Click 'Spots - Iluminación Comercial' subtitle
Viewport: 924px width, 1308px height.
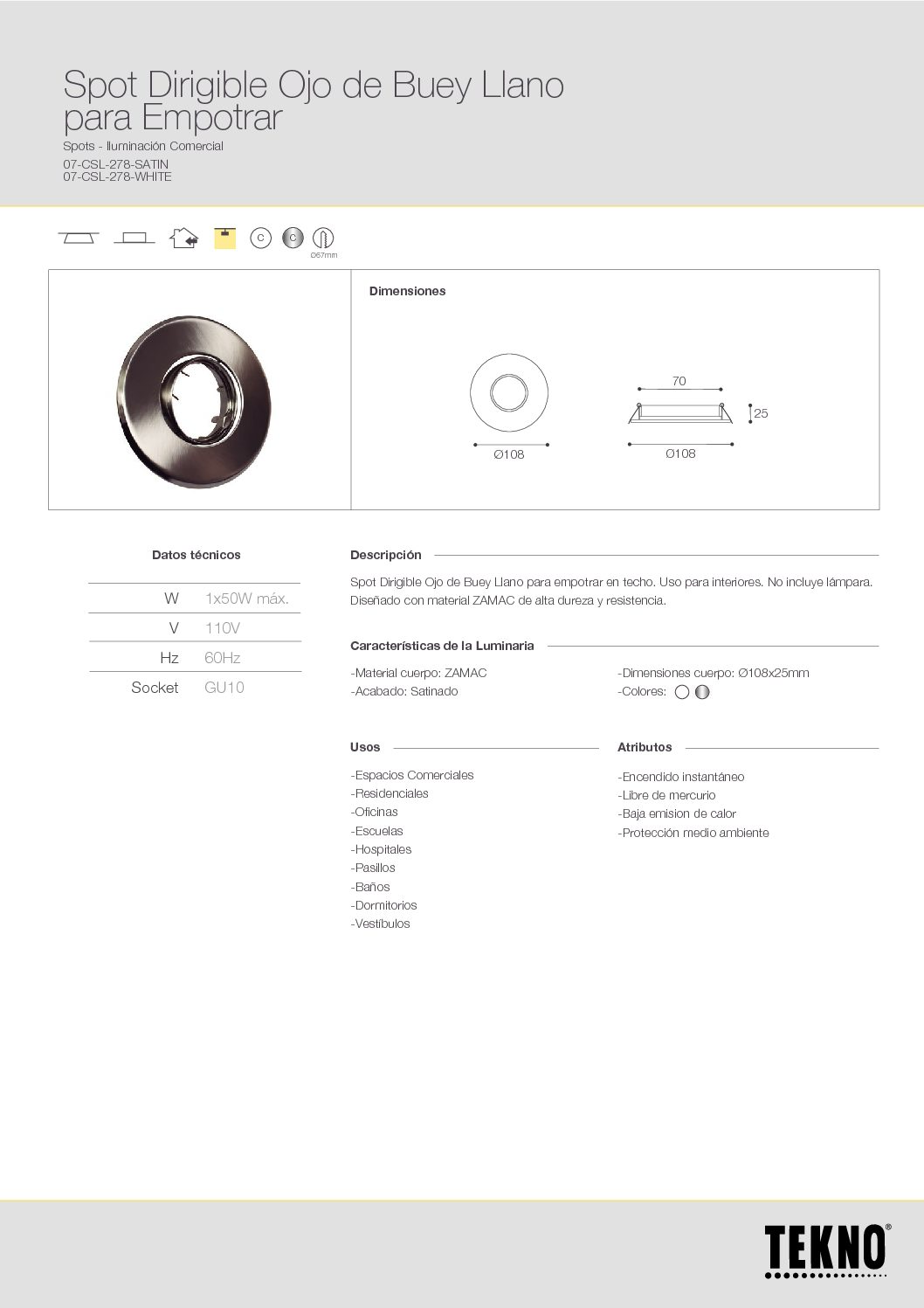pos(143,146)
